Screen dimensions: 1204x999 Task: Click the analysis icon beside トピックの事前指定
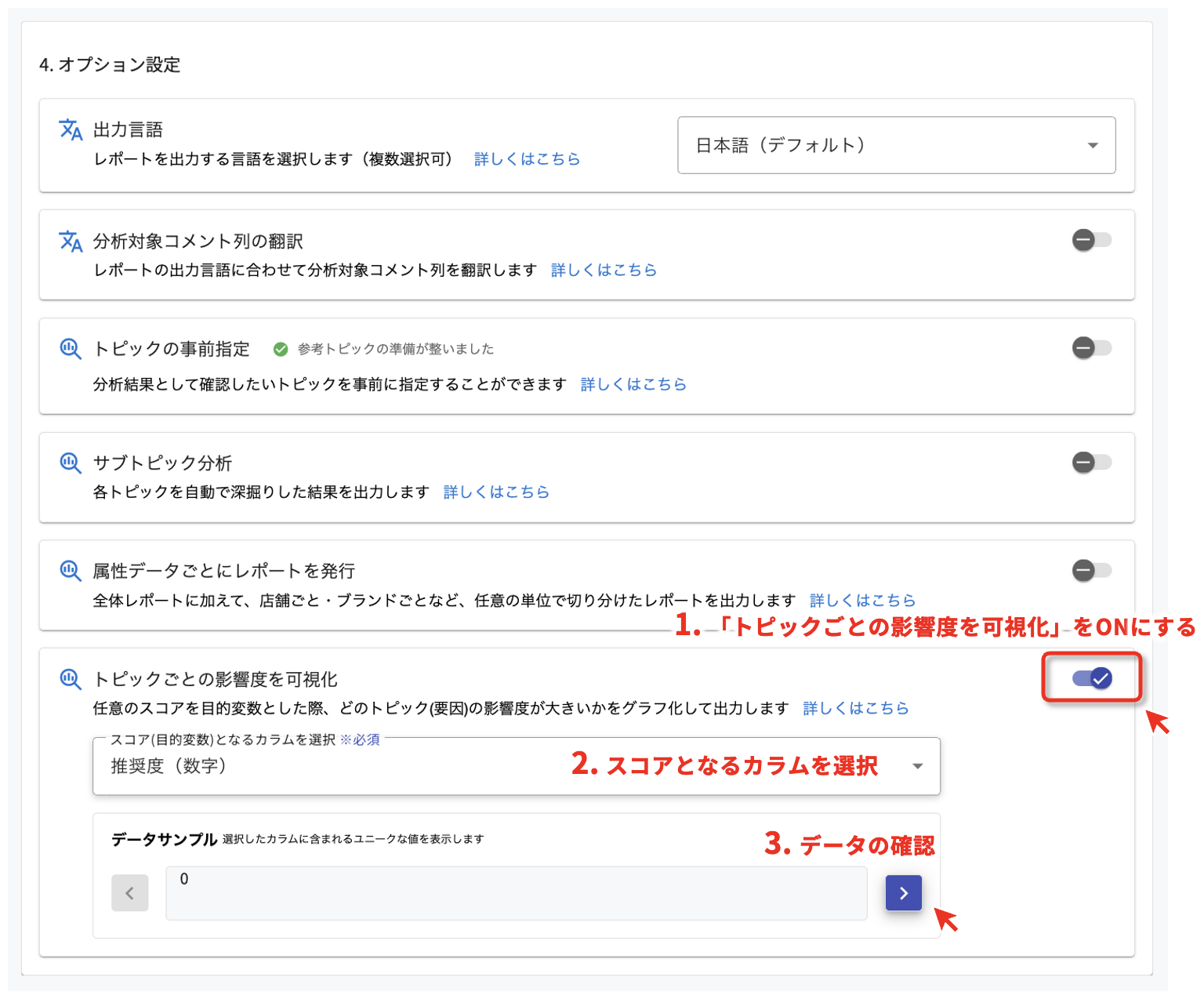point(71,349)
